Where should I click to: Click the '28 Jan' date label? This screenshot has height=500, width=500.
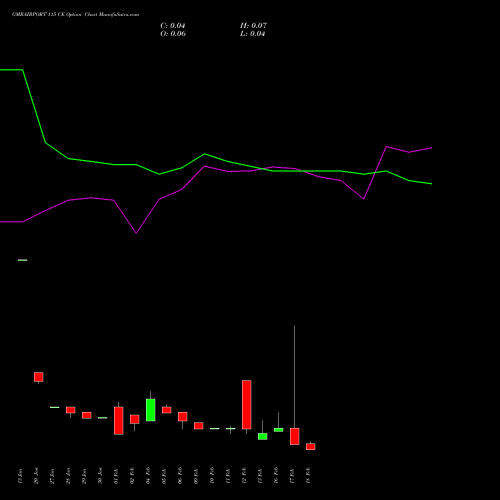coord(68,476)
